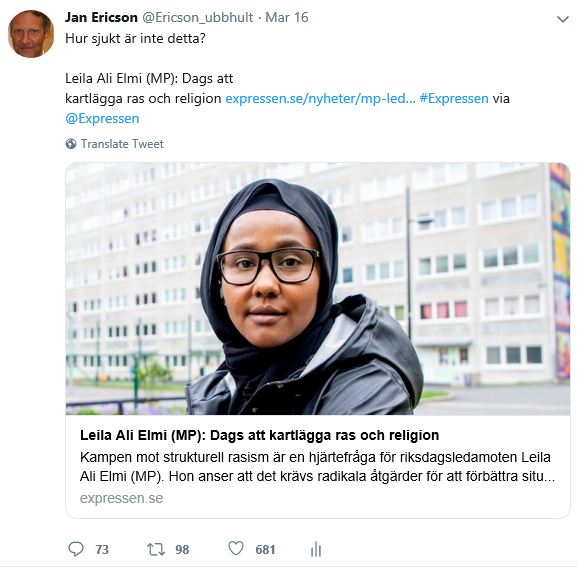Open the @Expressen mention
The width and height of the screenshot is (578, 569).
coord(102,119)
